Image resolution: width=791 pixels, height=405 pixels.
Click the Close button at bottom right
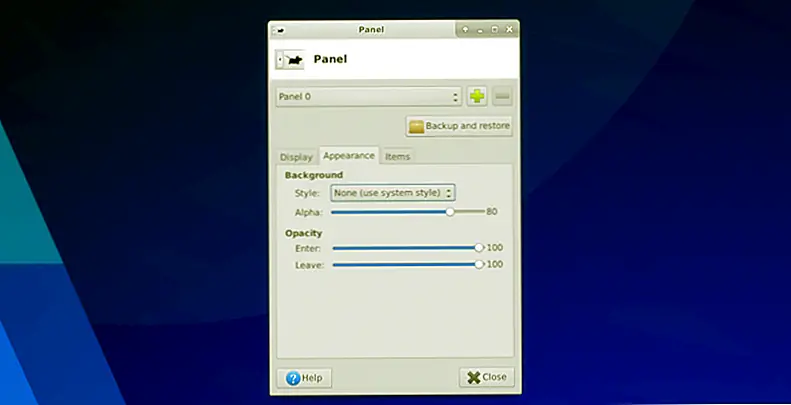click(x=486, y=378)
